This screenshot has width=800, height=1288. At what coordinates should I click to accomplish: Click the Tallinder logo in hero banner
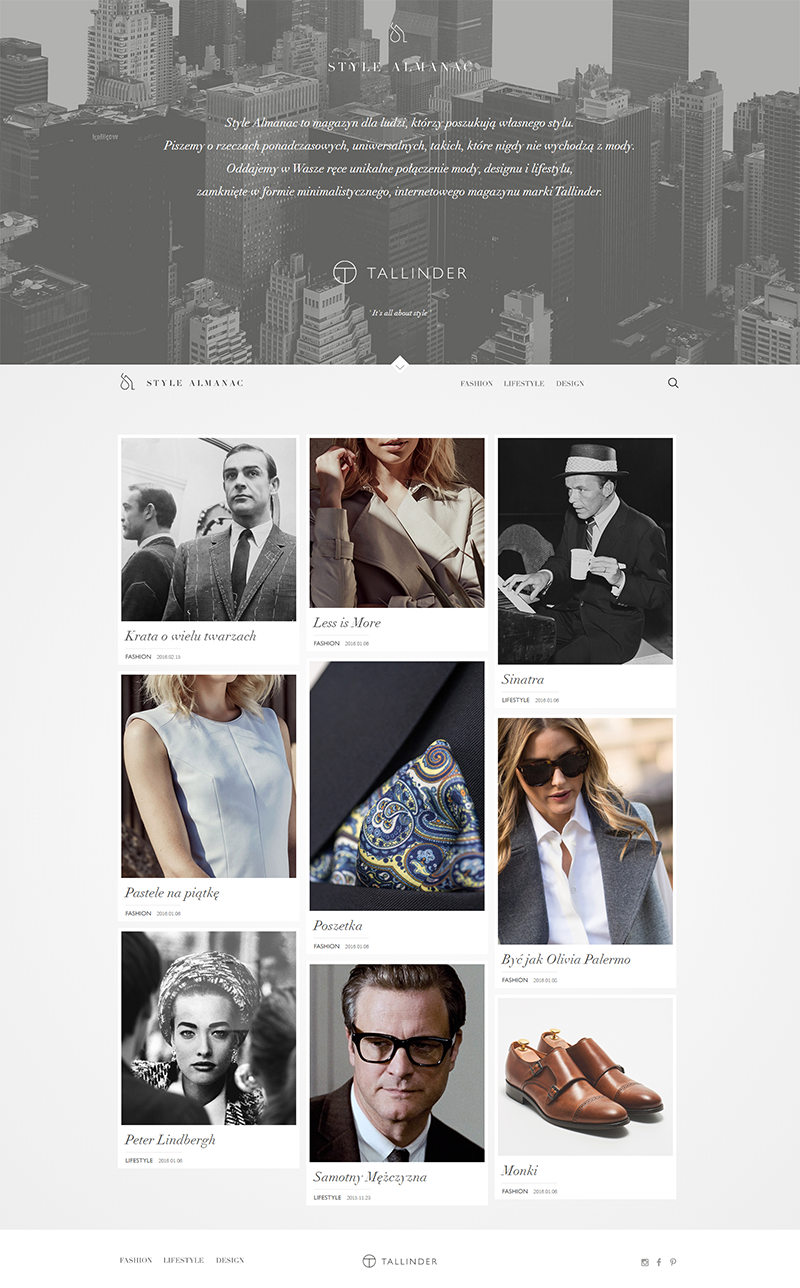[400, 273]
